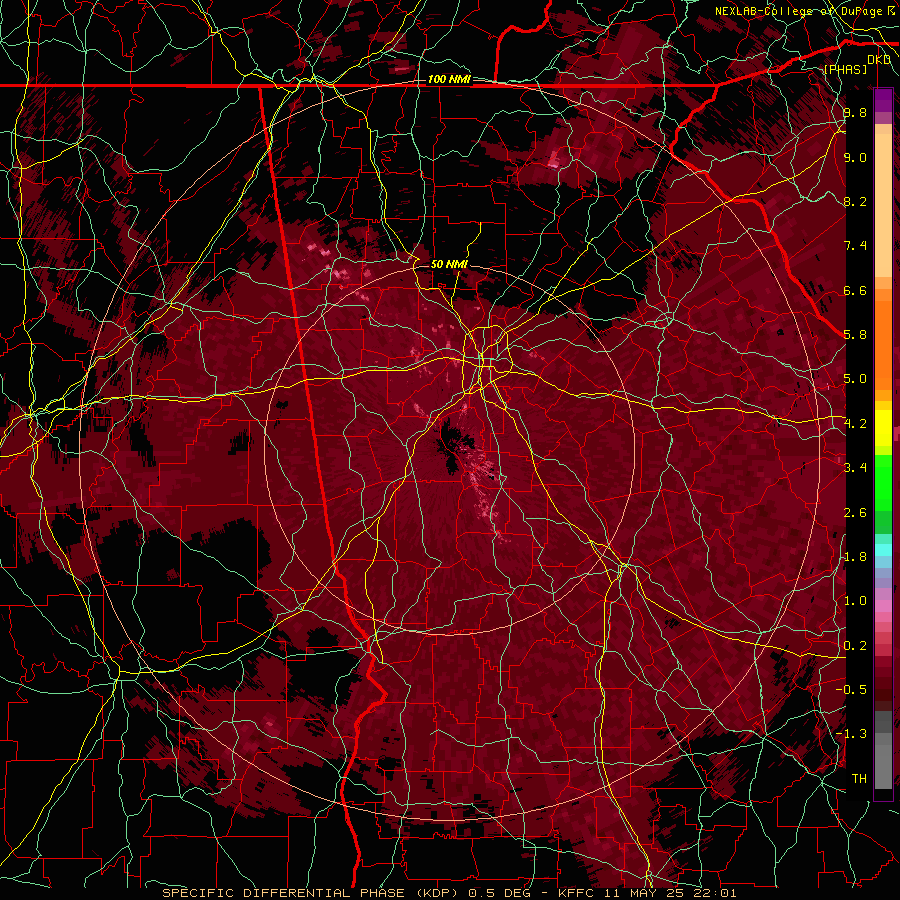Click the "9.0" value on the color scale
The image size is (900, 900).
coord(855,157)
